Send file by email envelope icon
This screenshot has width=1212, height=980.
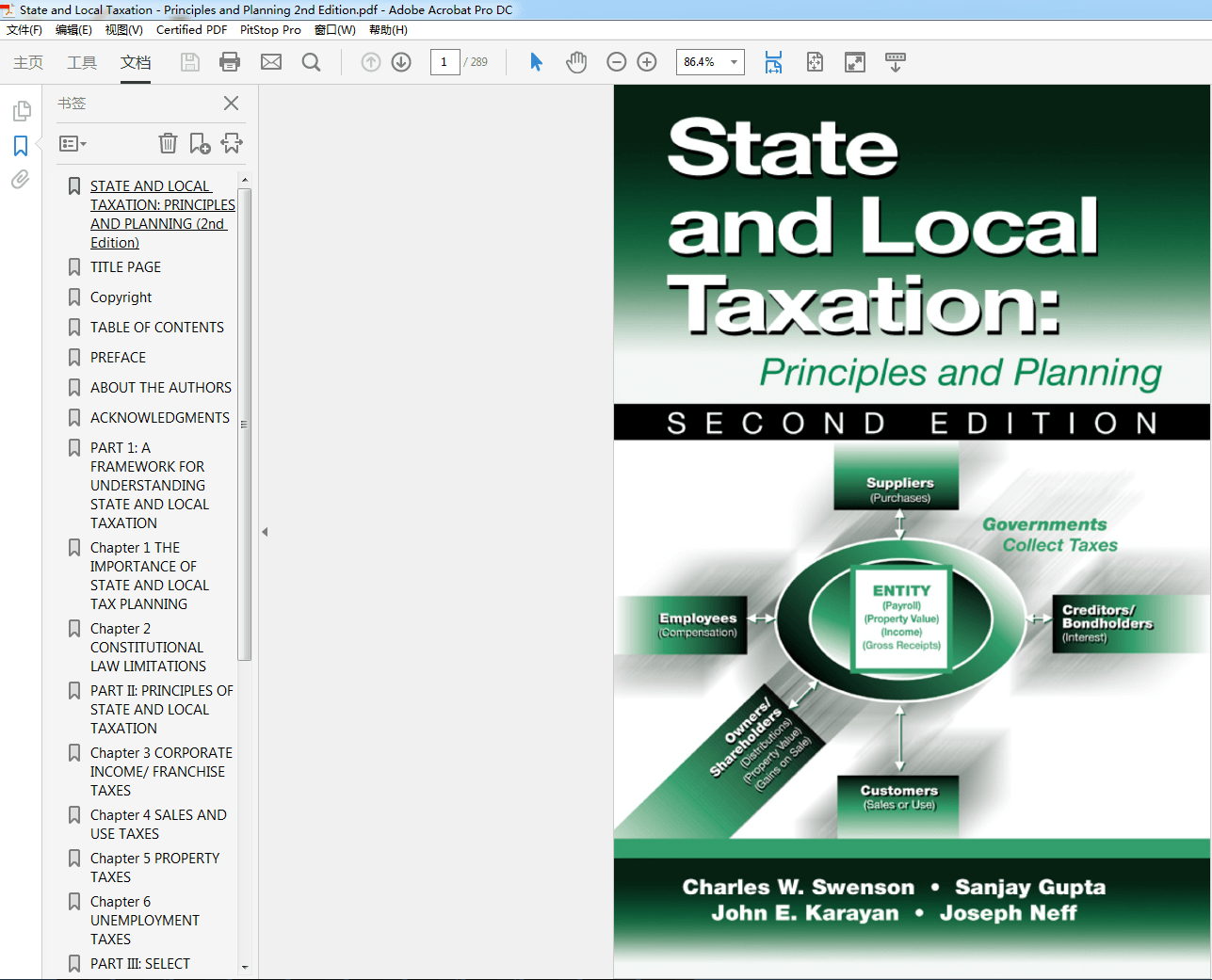271,62
